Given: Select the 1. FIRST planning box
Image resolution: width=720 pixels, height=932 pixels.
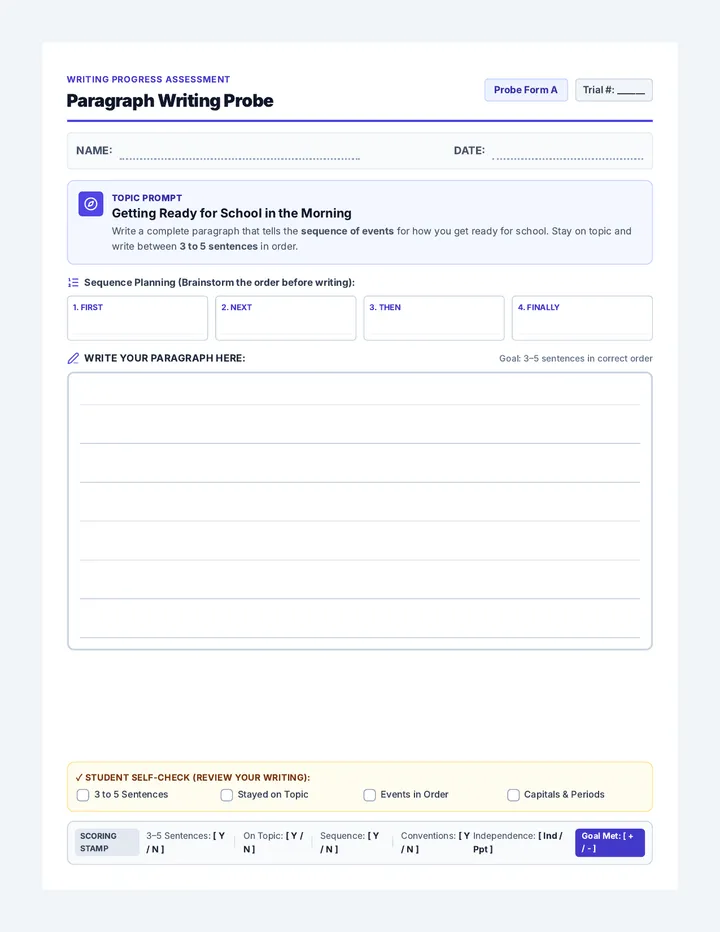Looking at the screenshot, I should coord(137,318).
